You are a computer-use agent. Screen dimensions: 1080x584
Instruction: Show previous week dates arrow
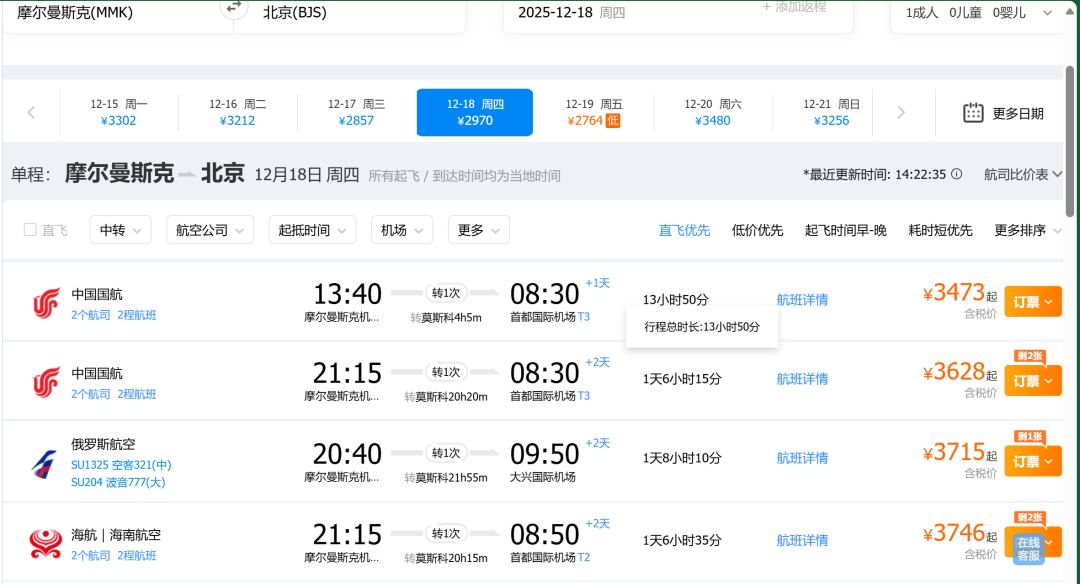coord(31,113)
